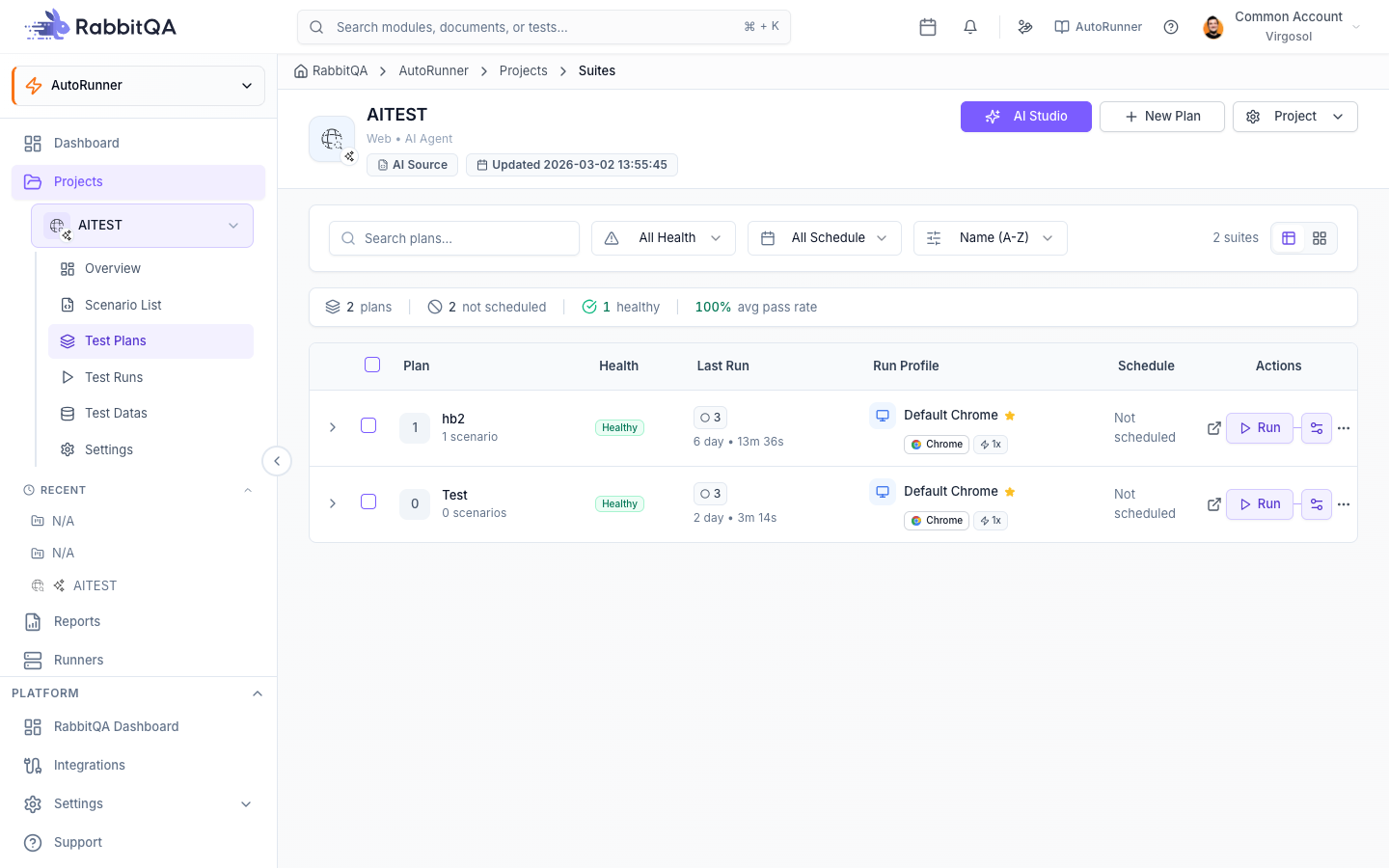
Task: Open Test plan external link icon
Action: pos(1214,504)
